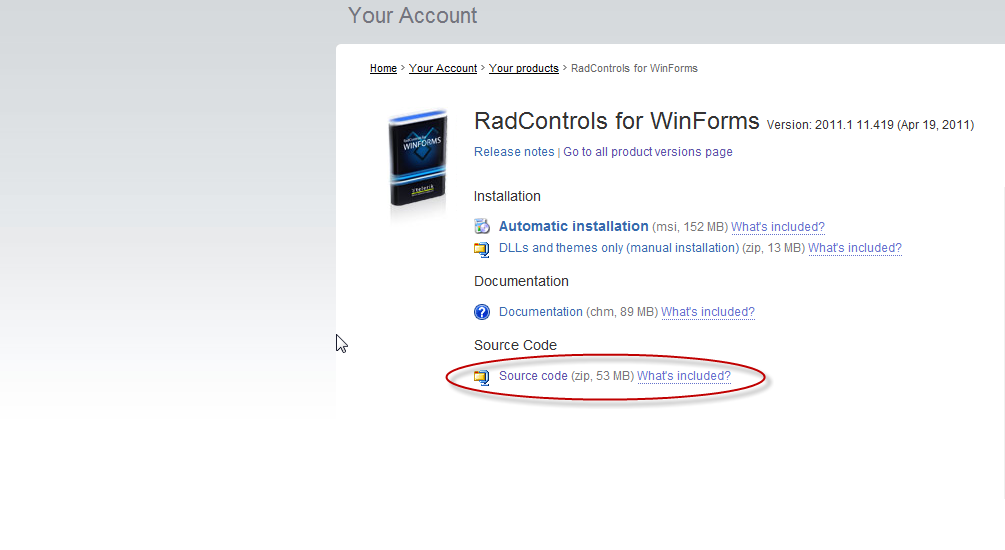Click the zip icon beside Source code
The width and height of the screenshot is (1005, 550).
pos(482,377)
